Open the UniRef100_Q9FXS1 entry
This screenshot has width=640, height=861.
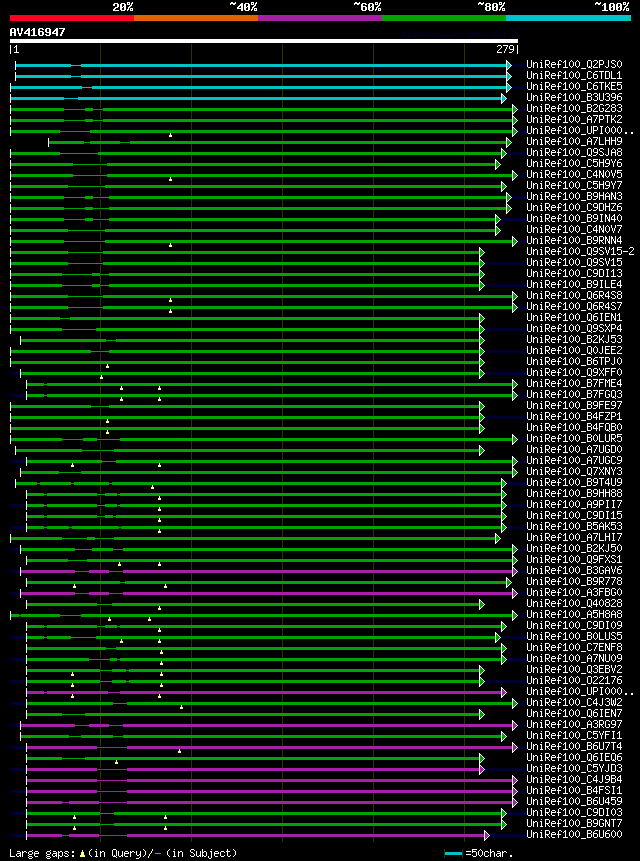574,560
